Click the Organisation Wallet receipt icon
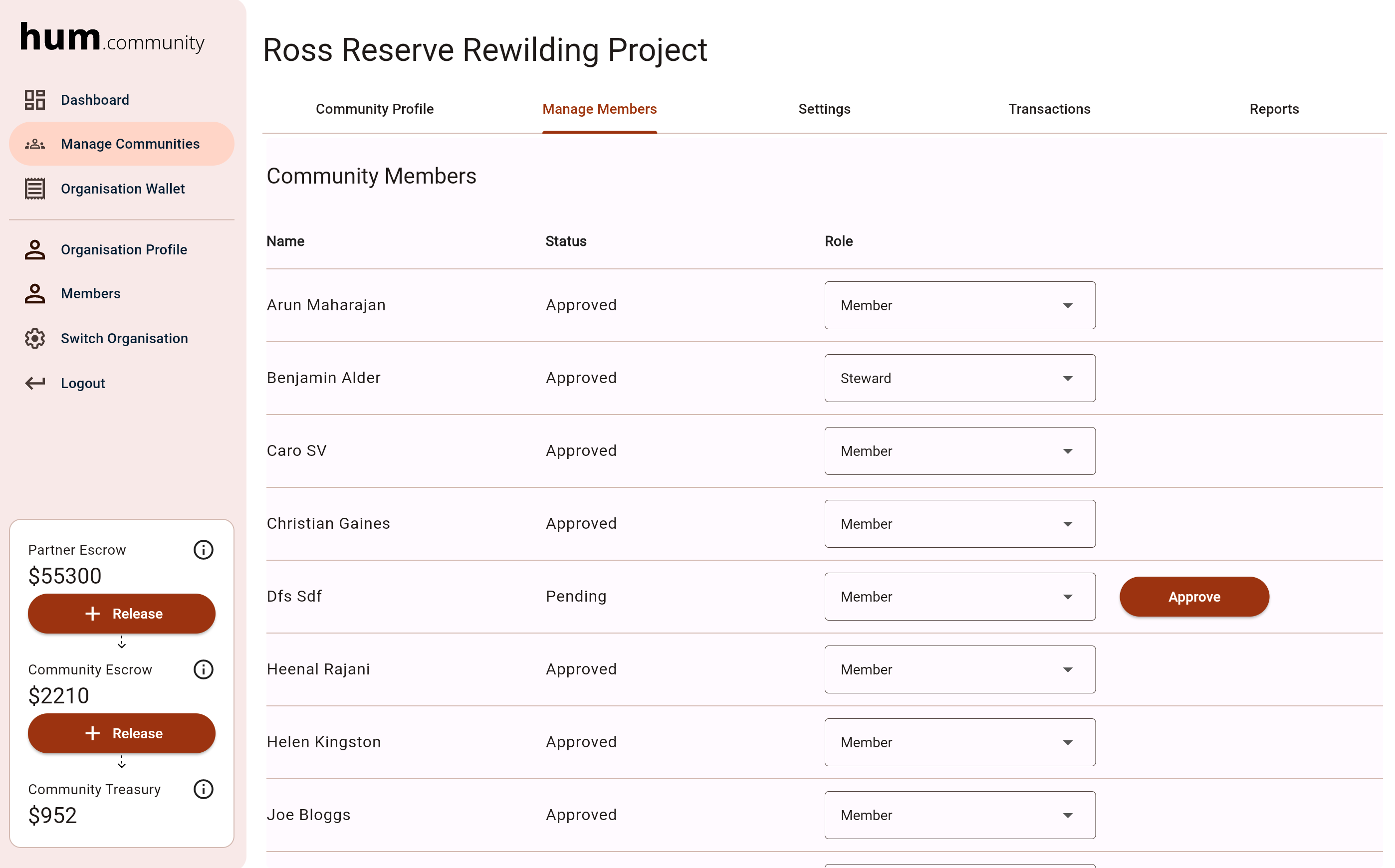This screenshot has height=868, width=1395. click(34, 189)
